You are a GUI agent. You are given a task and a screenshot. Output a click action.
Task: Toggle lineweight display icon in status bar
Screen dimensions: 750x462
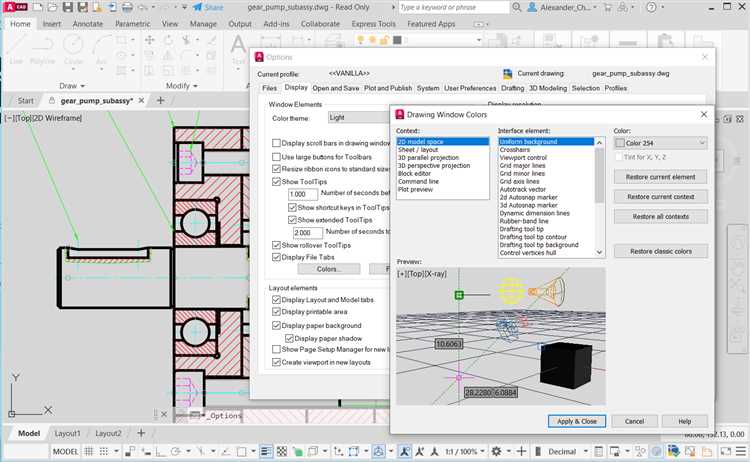click(266, 451)
